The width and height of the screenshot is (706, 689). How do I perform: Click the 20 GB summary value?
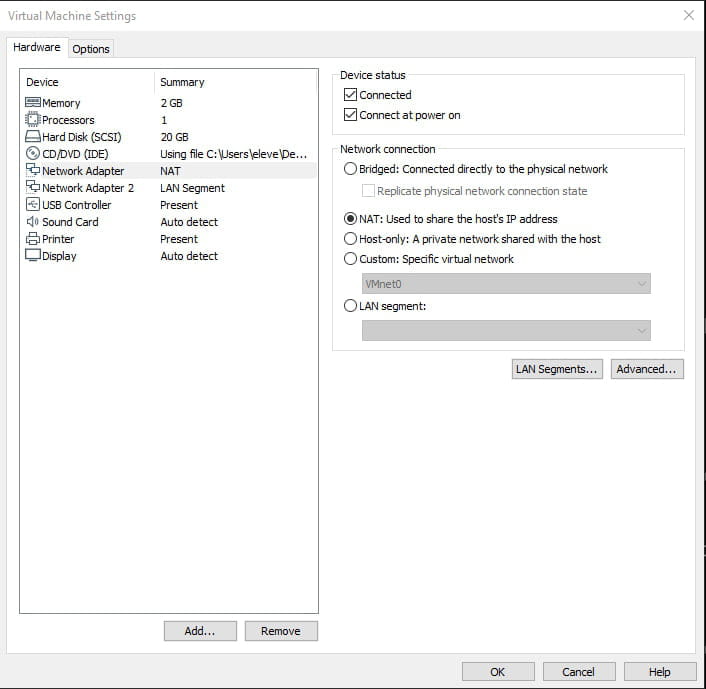(175, 137)
